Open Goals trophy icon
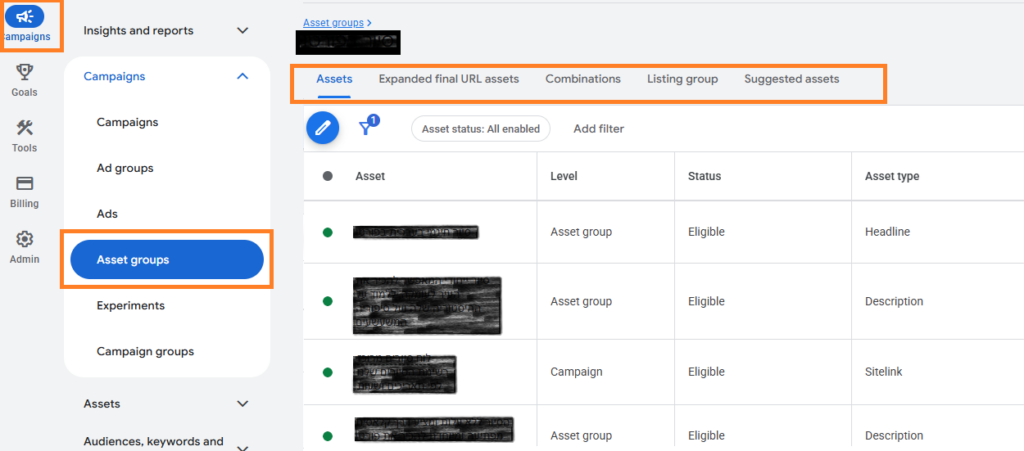This screenshot has width=1024, height=451. (x=25, y=72)
